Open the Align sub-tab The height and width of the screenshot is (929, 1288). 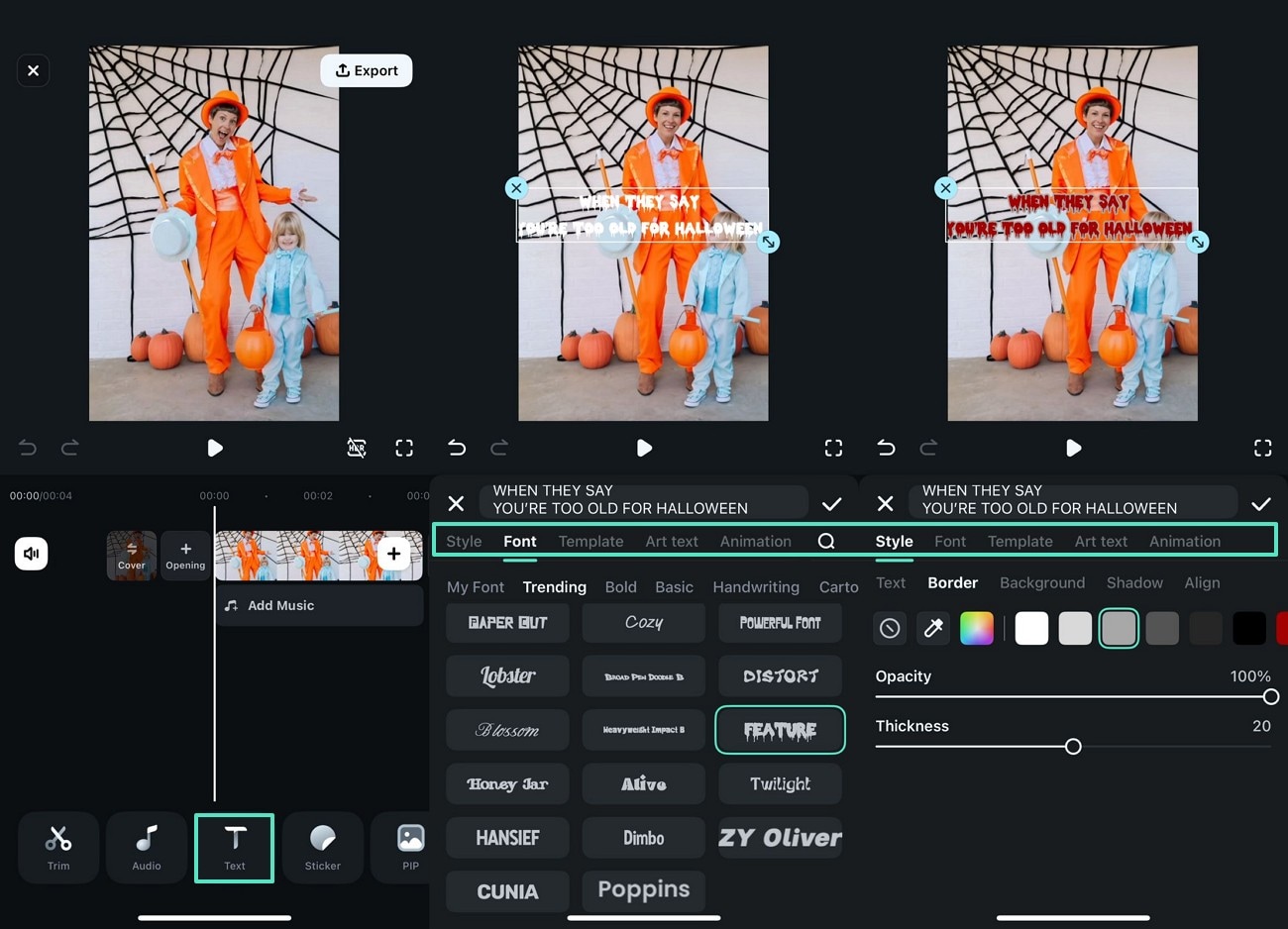coord(1202,582)
